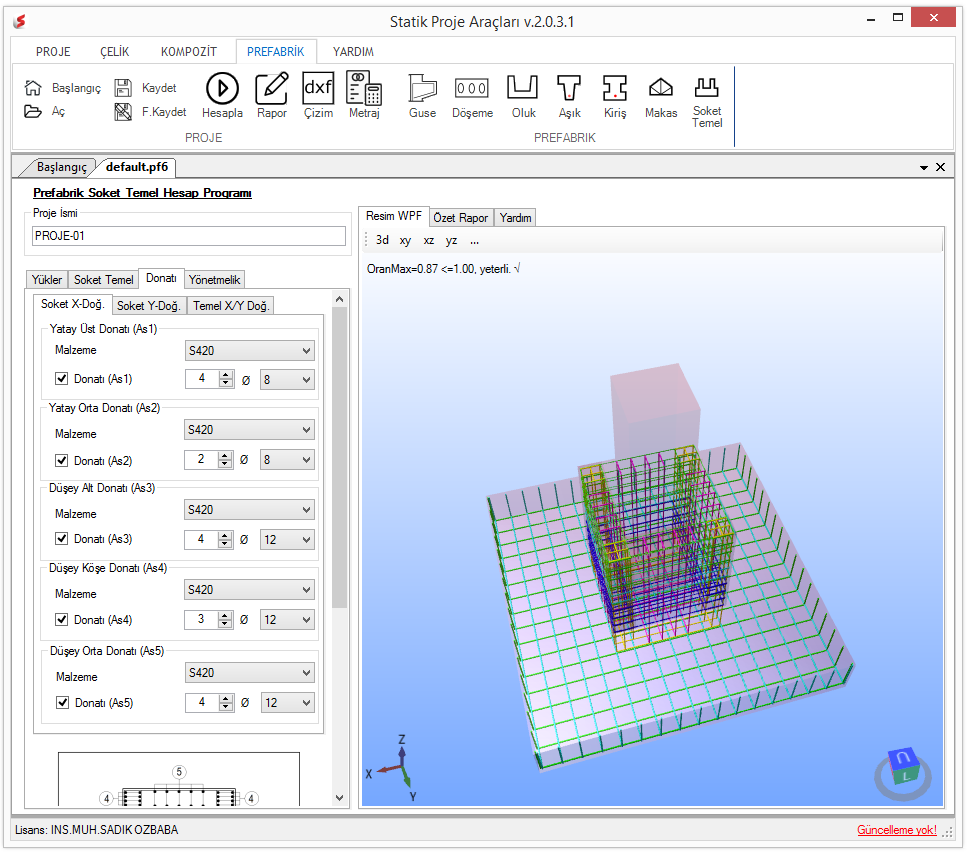Switch to the Soket Temel parameters tab
Screen dimensions: 968x852
pos(103,280)
